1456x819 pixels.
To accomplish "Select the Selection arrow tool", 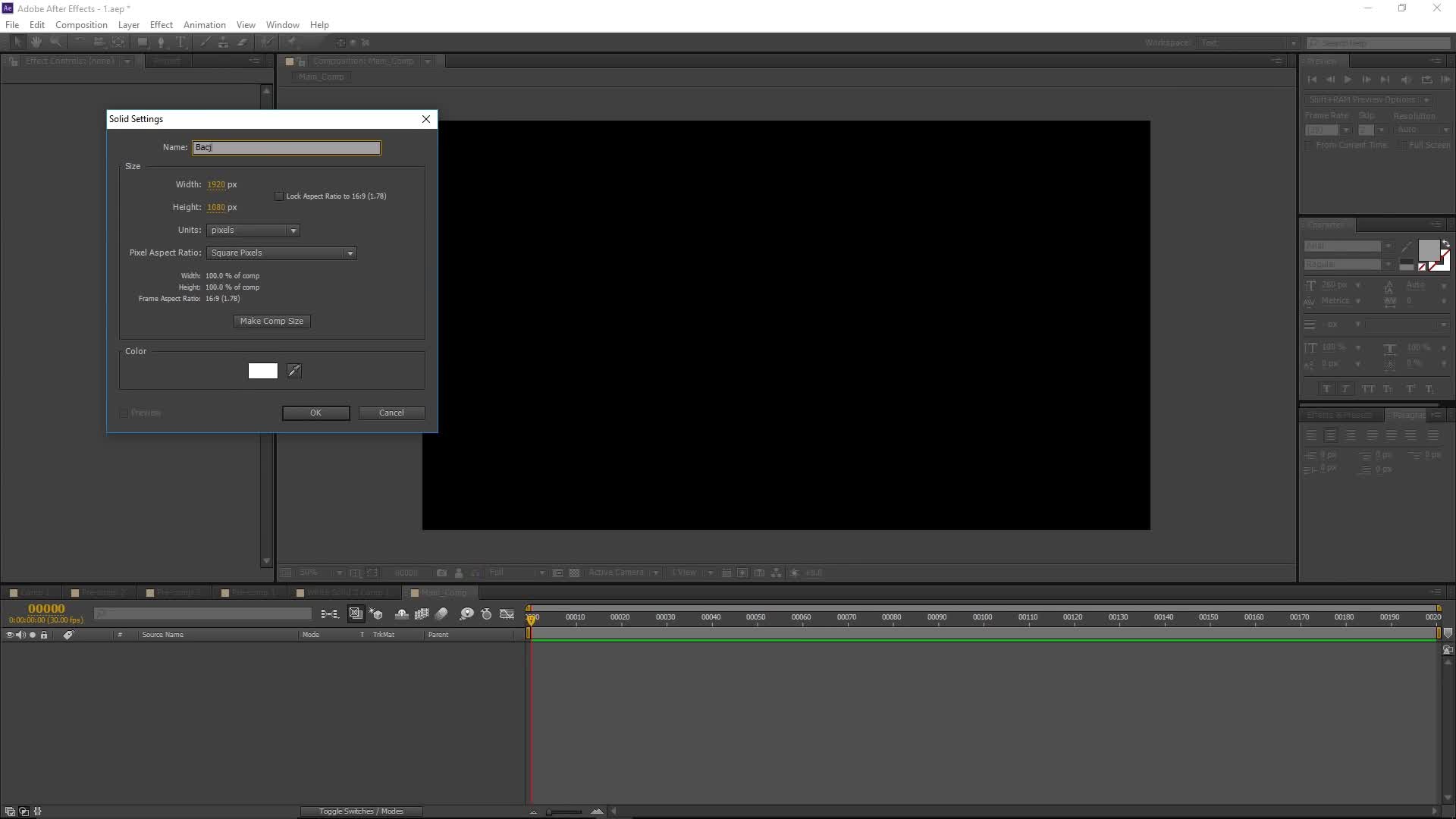I will click(17, 42).
